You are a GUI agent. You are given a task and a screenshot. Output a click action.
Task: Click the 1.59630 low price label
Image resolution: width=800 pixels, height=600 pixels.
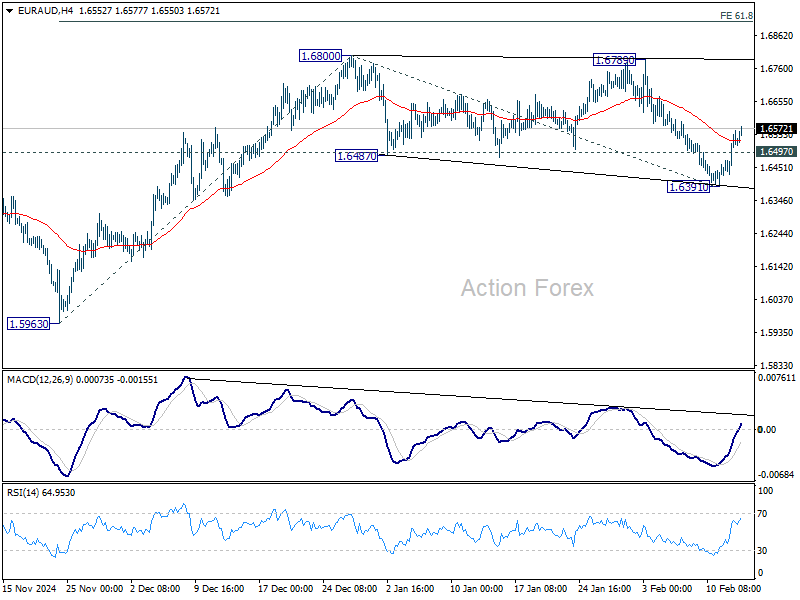29,324
